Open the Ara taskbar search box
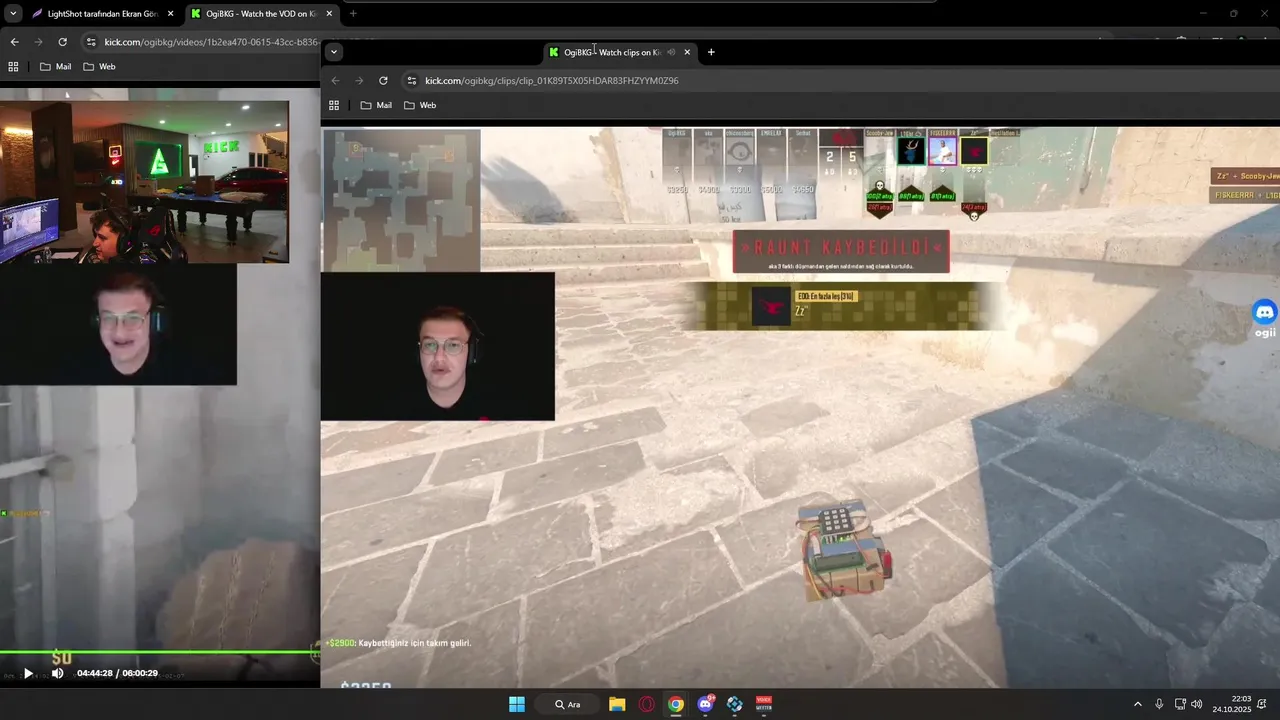The image size is (1280, 720). 568,704
